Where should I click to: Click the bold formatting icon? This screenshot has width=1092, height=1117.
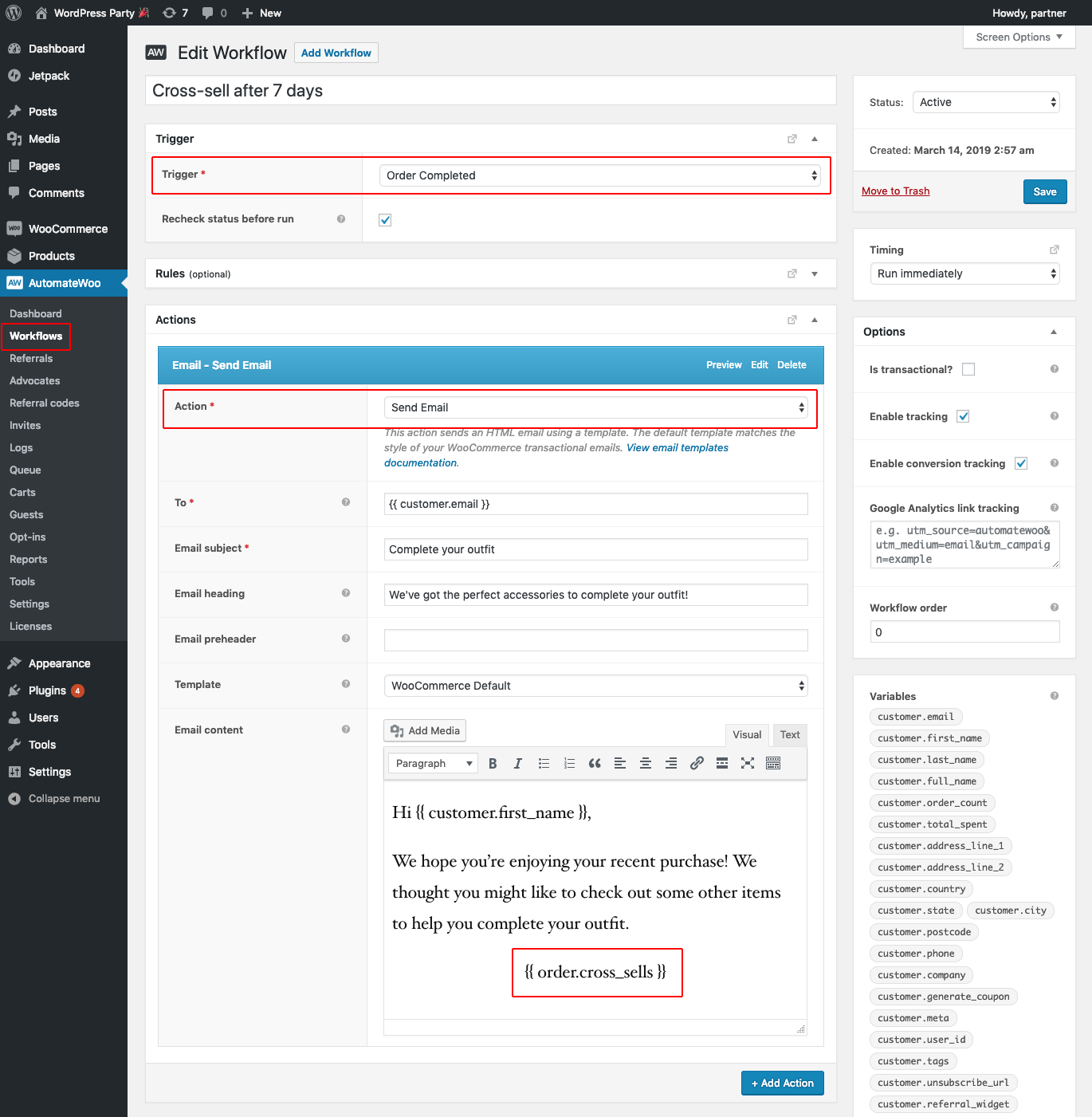coord(493,764)
